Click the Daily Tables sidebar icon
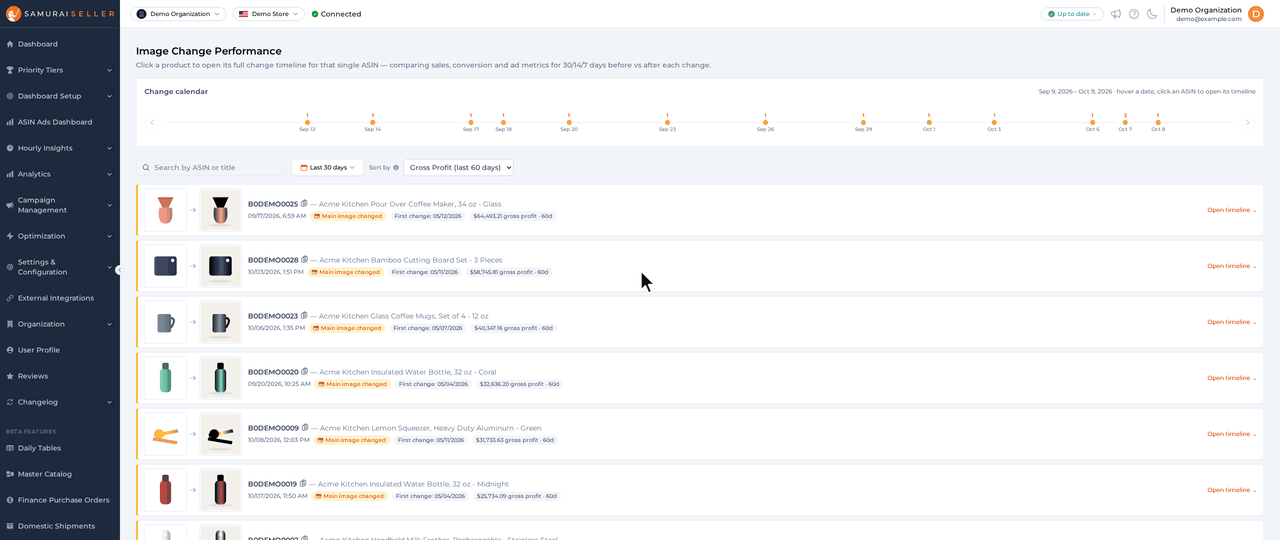The width and height of the screenshot is (1280, 540). pos(10,448)
